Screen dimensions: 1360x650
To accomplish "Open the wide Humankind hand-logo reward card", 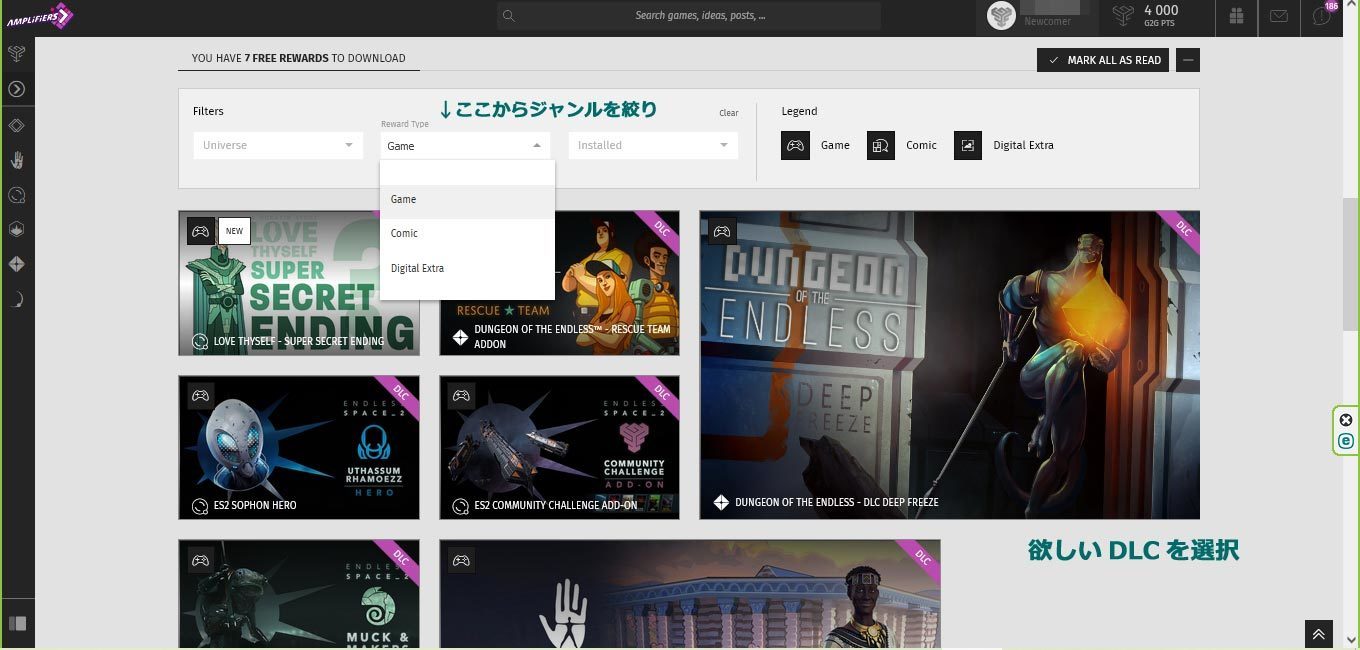I will [690, 594].
